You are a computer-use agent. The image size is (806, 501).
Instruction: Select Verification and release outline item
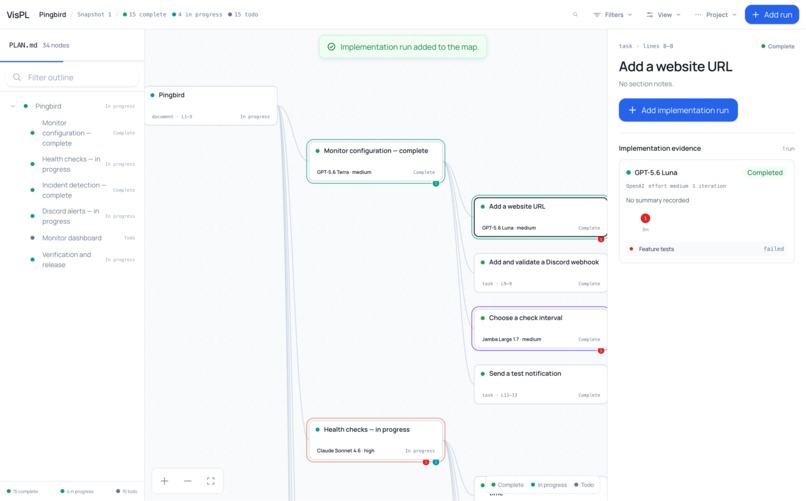pos(72,259)
